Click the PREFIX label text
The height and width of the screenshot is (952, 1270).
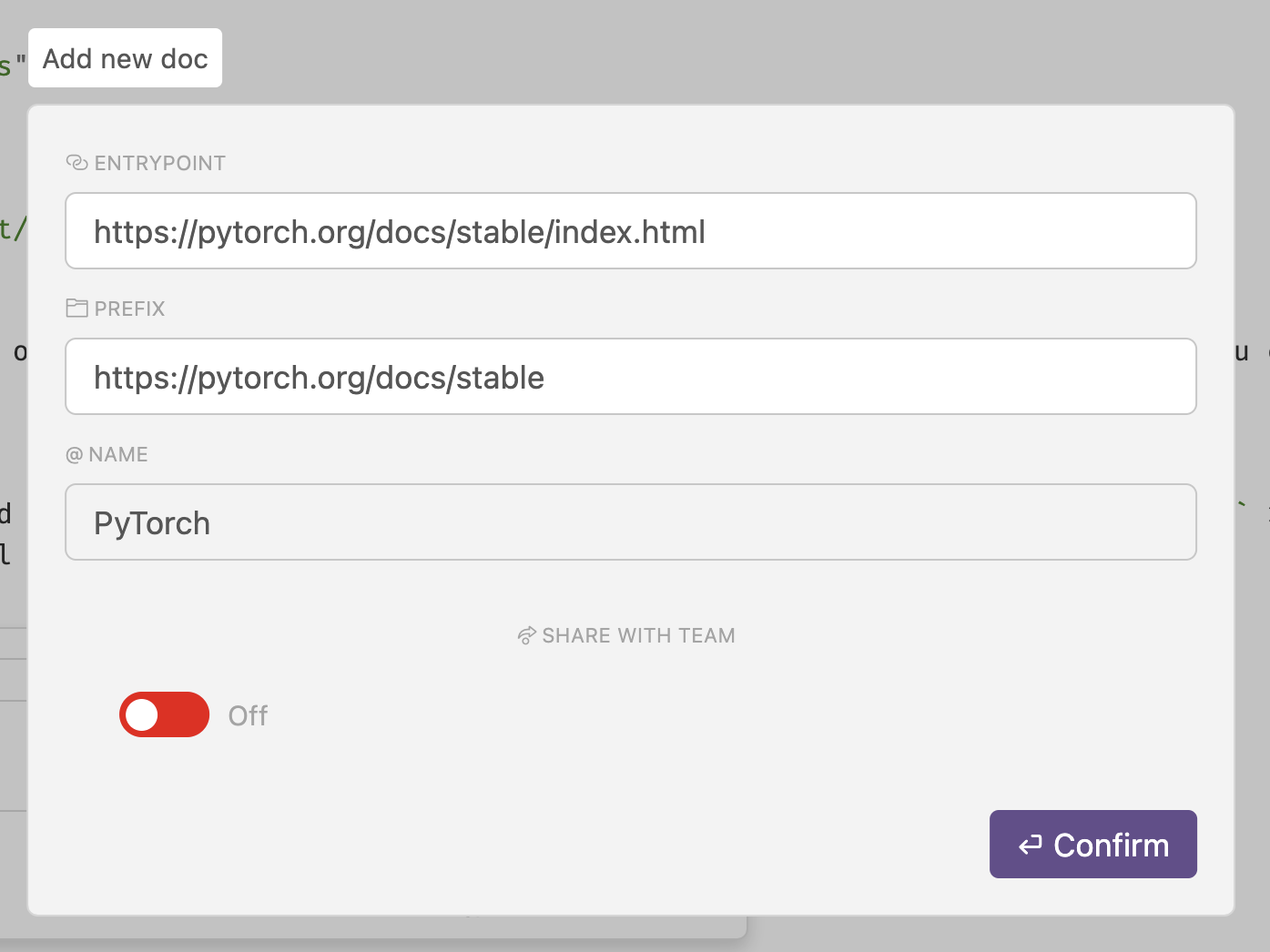tap(130, 309)
